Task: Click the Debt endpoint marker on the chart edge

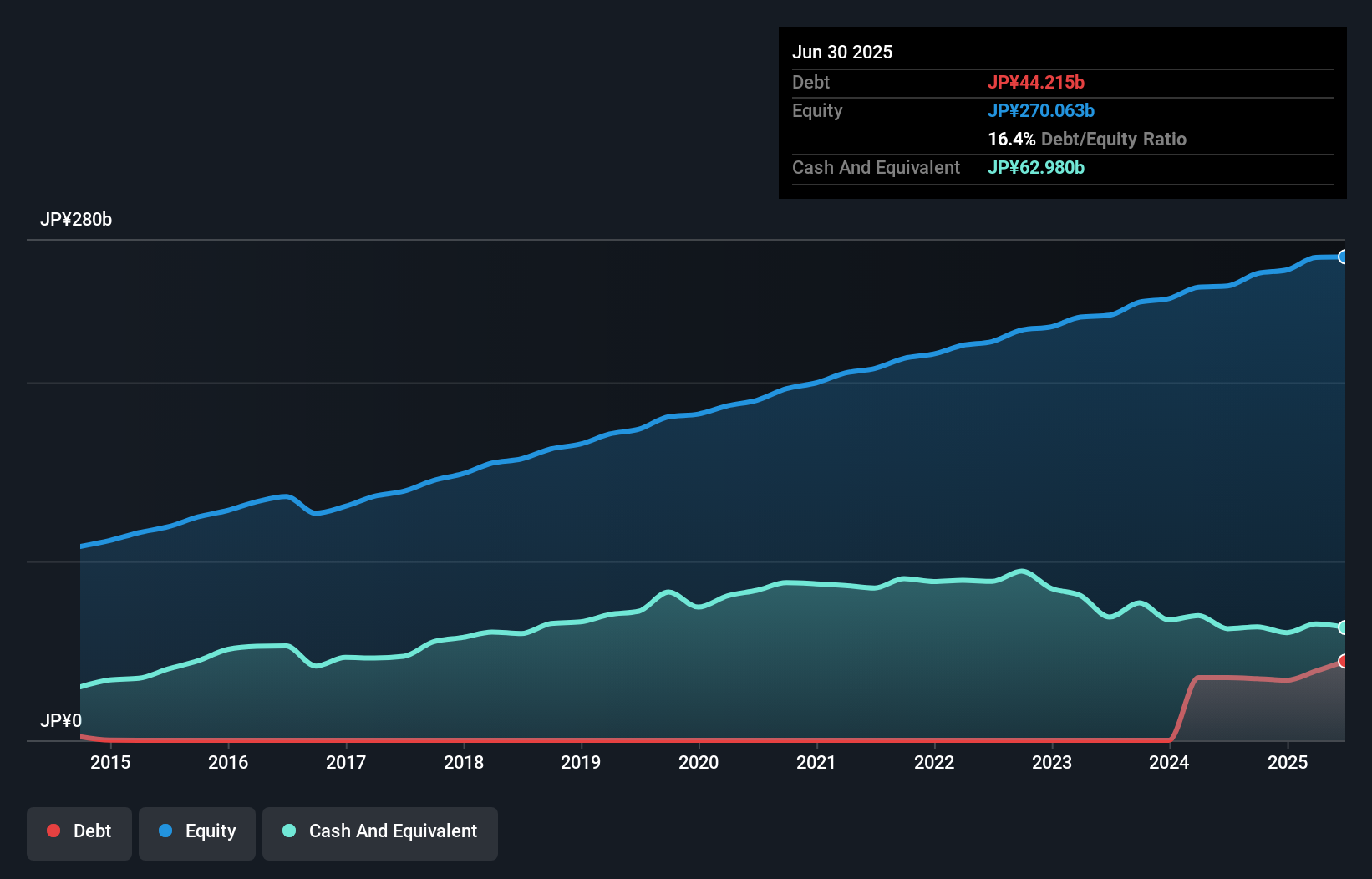Action: [x=1344, y=661]
